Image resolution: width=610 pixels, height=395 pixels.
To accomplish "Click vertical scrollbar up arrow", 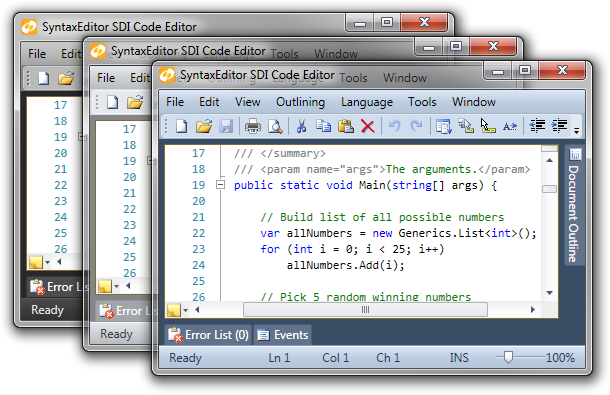I will pos(549,160).
